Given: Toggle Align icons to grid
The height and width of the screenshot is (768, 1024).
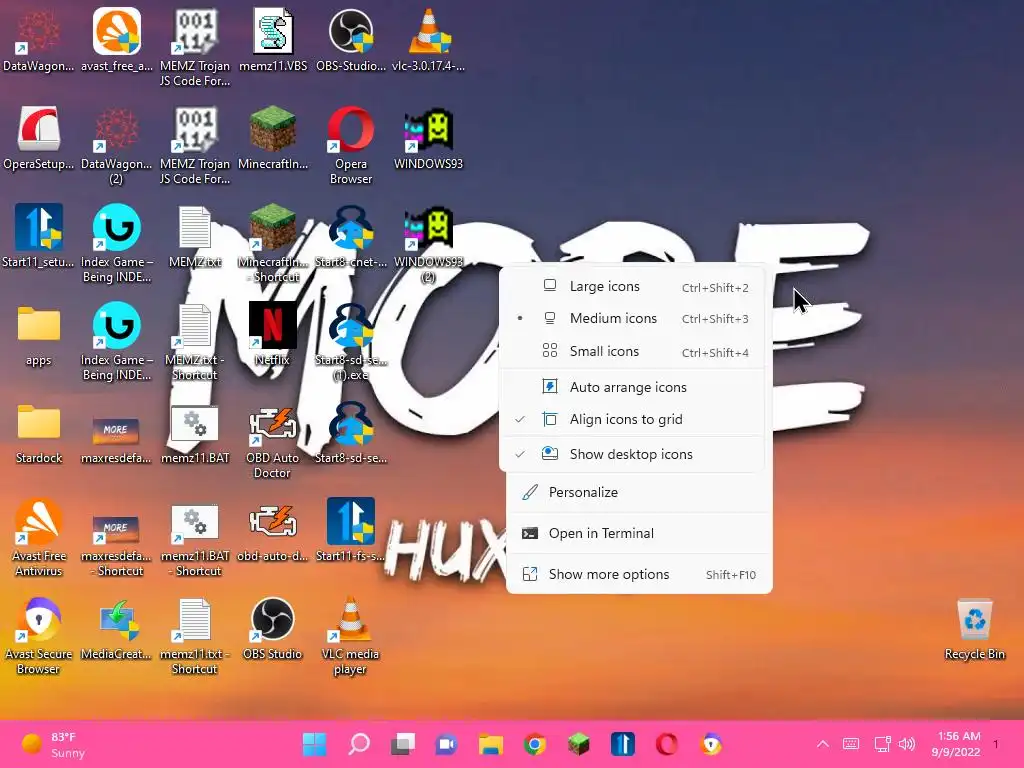Looking at the screenshot, I should [632, 419].
